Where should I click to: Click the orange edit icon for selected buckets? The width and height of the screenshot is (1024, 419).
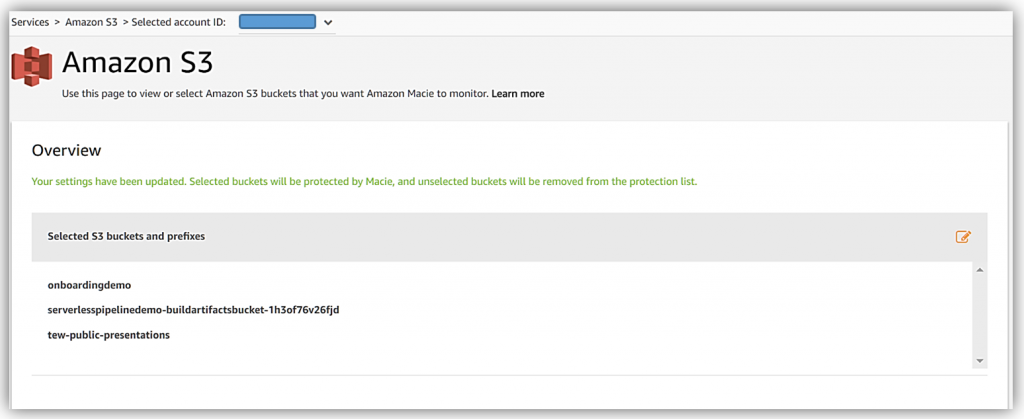point(963,237)
